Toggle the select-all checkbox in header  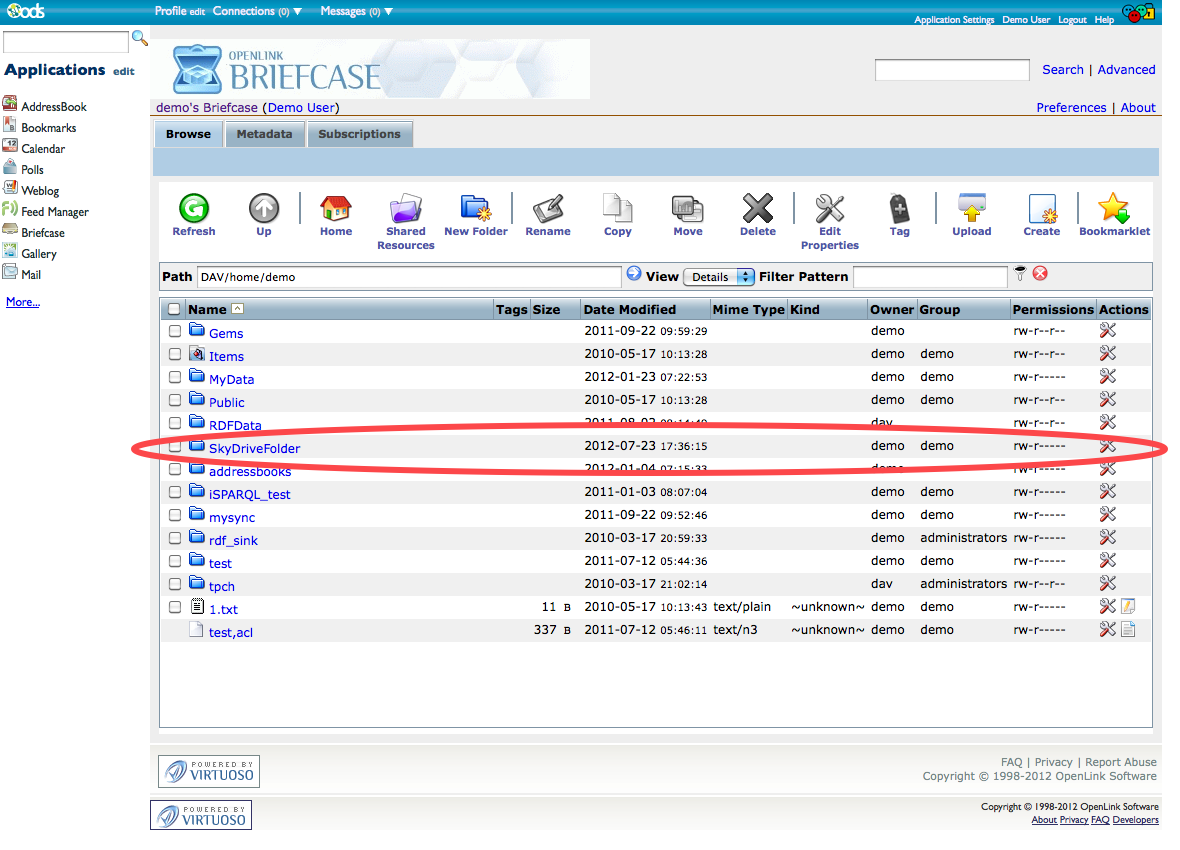pos(175,310)
